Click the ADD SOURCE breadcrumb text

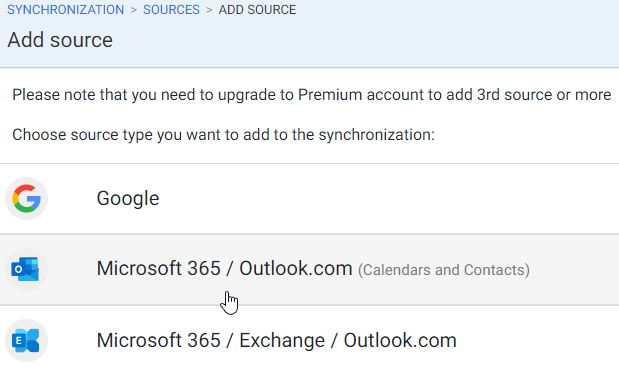[x=257, y=9]
